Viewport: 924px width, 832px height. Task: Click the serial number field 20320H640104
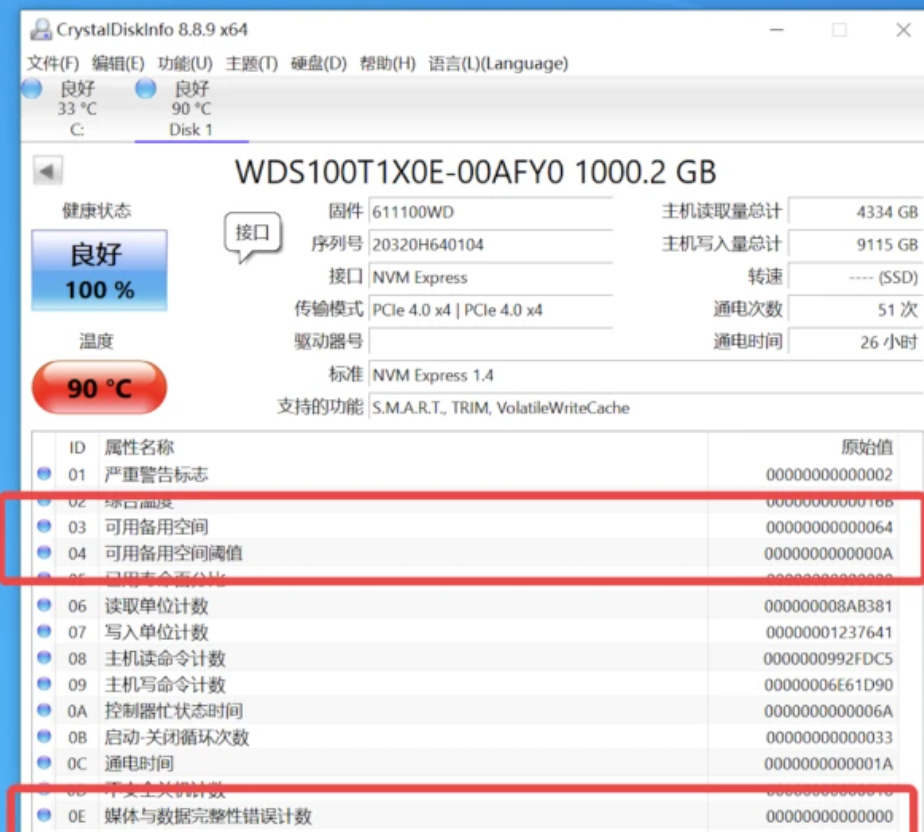tap(490, 245)
